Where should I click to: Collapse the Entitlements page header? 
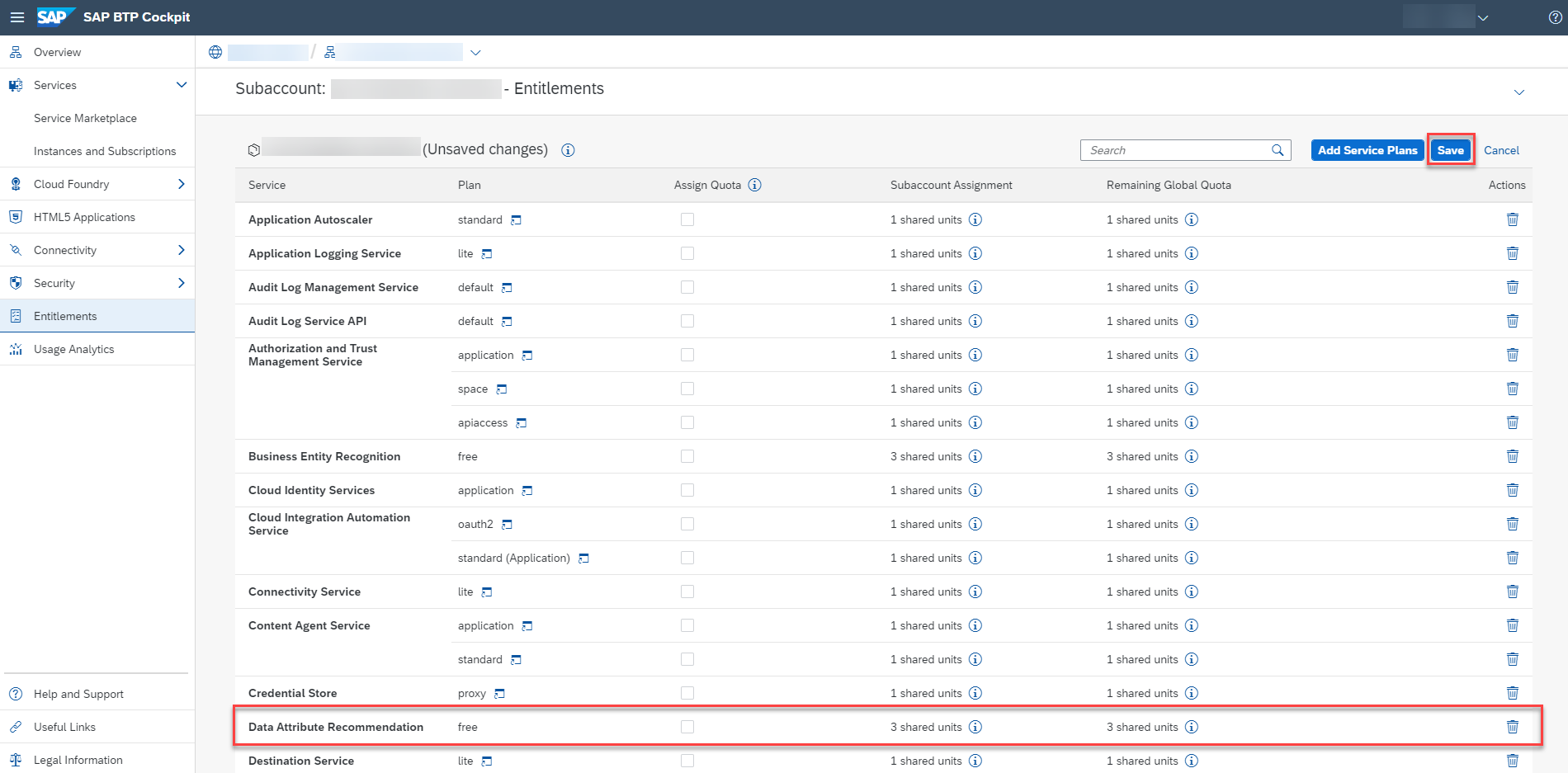tap(1519, 92)
